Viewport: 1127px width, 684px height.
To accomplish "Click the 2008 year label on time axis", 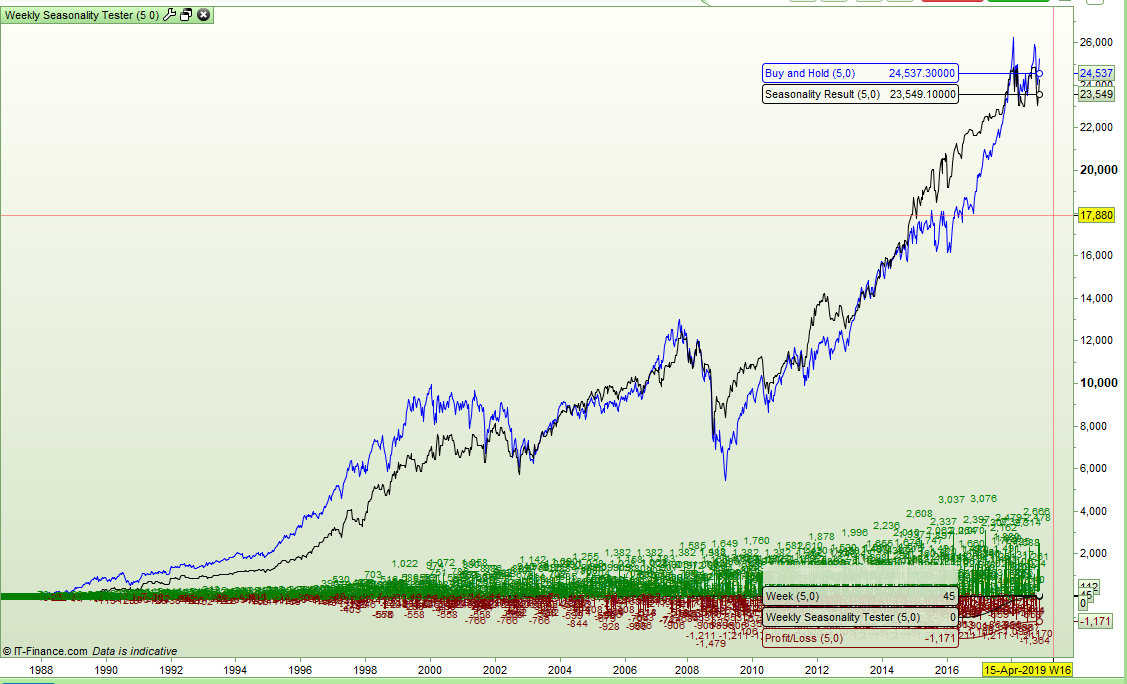I will 688,670.
